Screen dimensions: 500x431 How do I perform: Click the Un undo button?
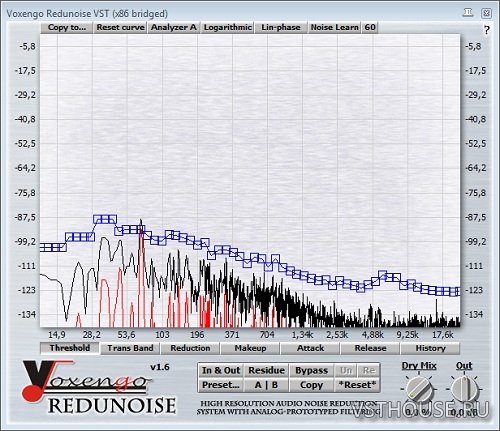[x=346, y=370]
